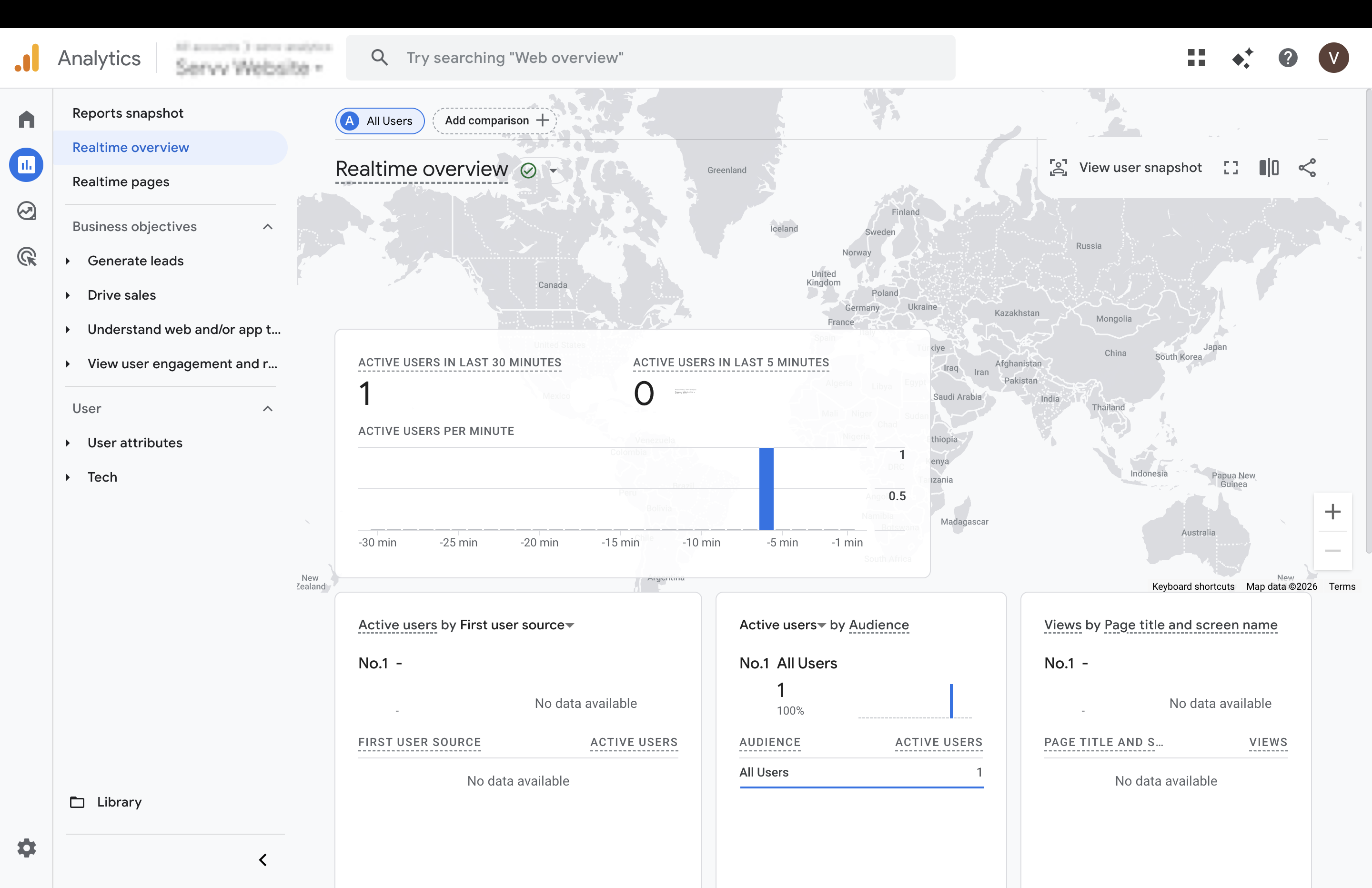
Task: Click the AUDIENCE column header
Action: [769, 743]
